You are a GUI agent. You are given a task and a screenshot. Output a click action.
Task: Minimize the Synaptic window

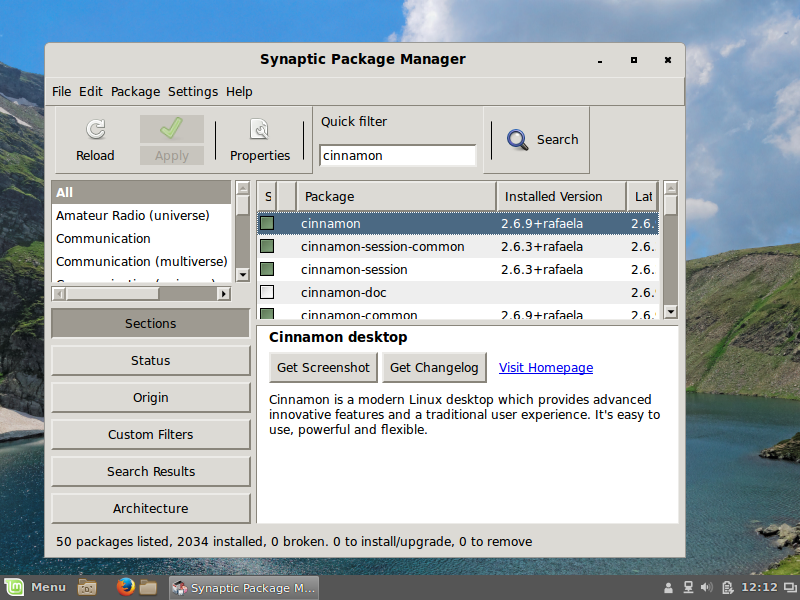coord(600,60)
